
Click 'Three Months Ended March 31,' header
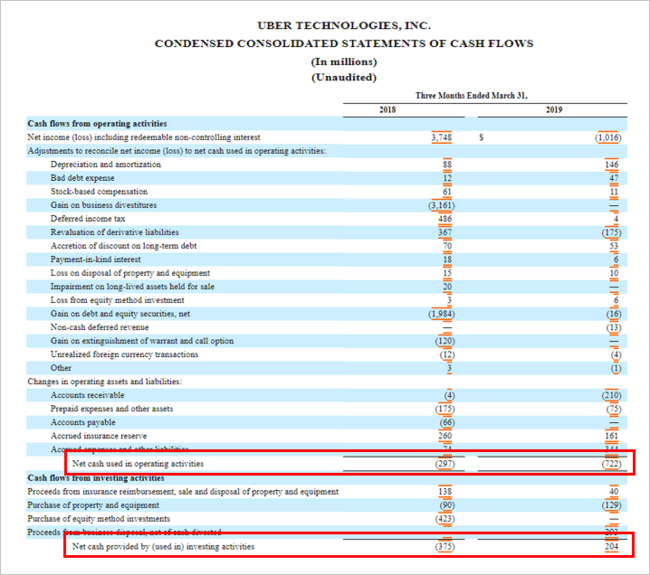pyautogui.click(x=471, y=96)
